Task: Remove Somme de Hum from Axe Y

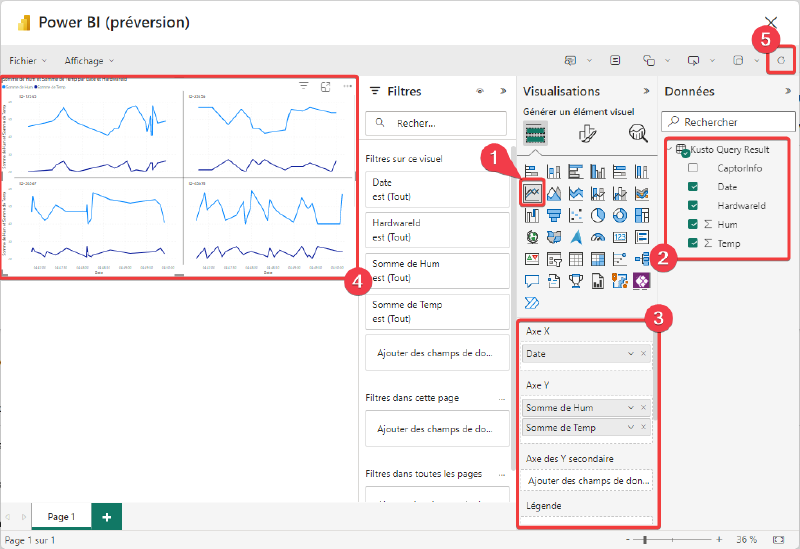Action: pos(643,408)
